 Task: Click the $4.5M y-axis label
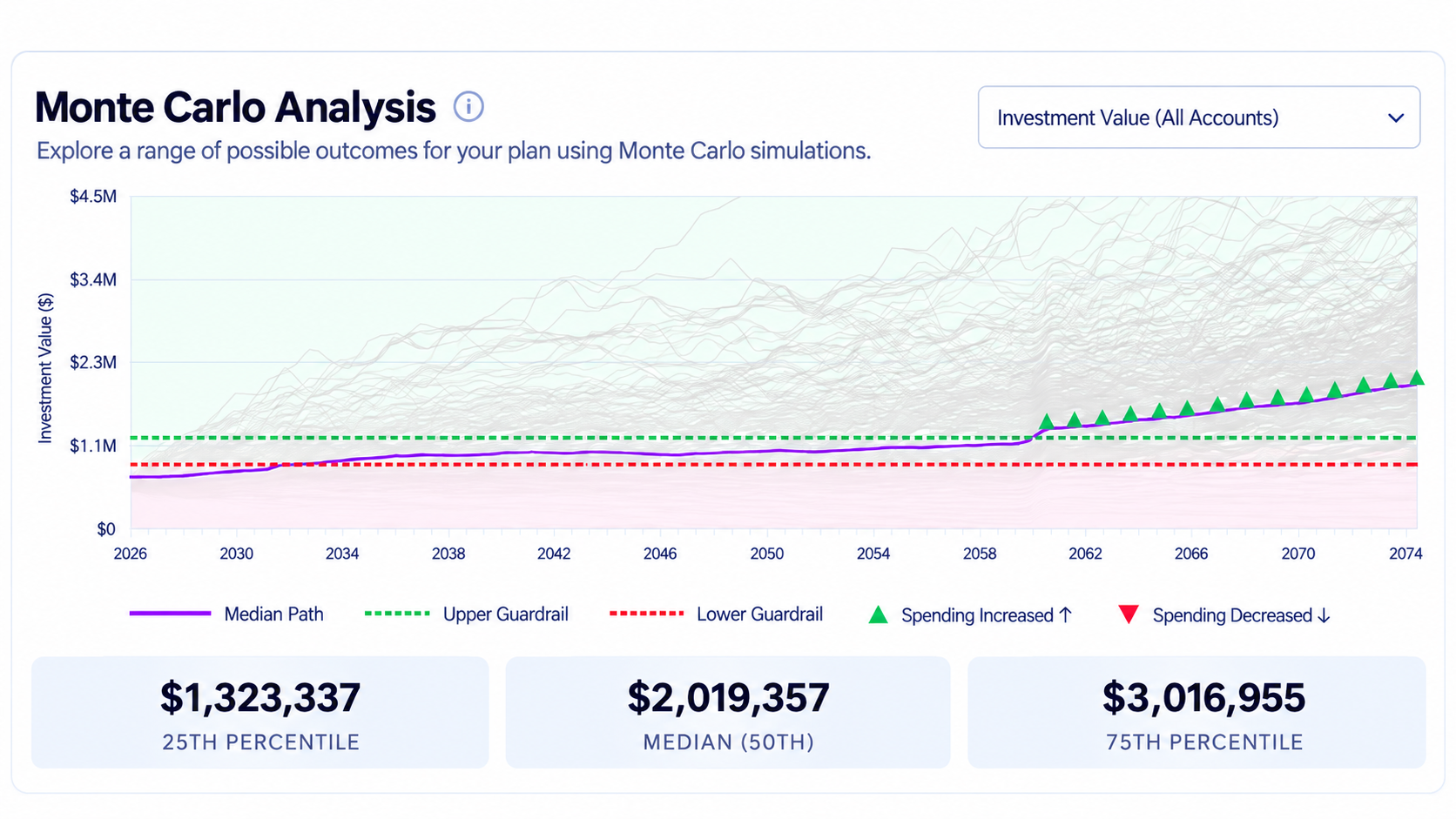pyautogui.click(x=93, y=197)
